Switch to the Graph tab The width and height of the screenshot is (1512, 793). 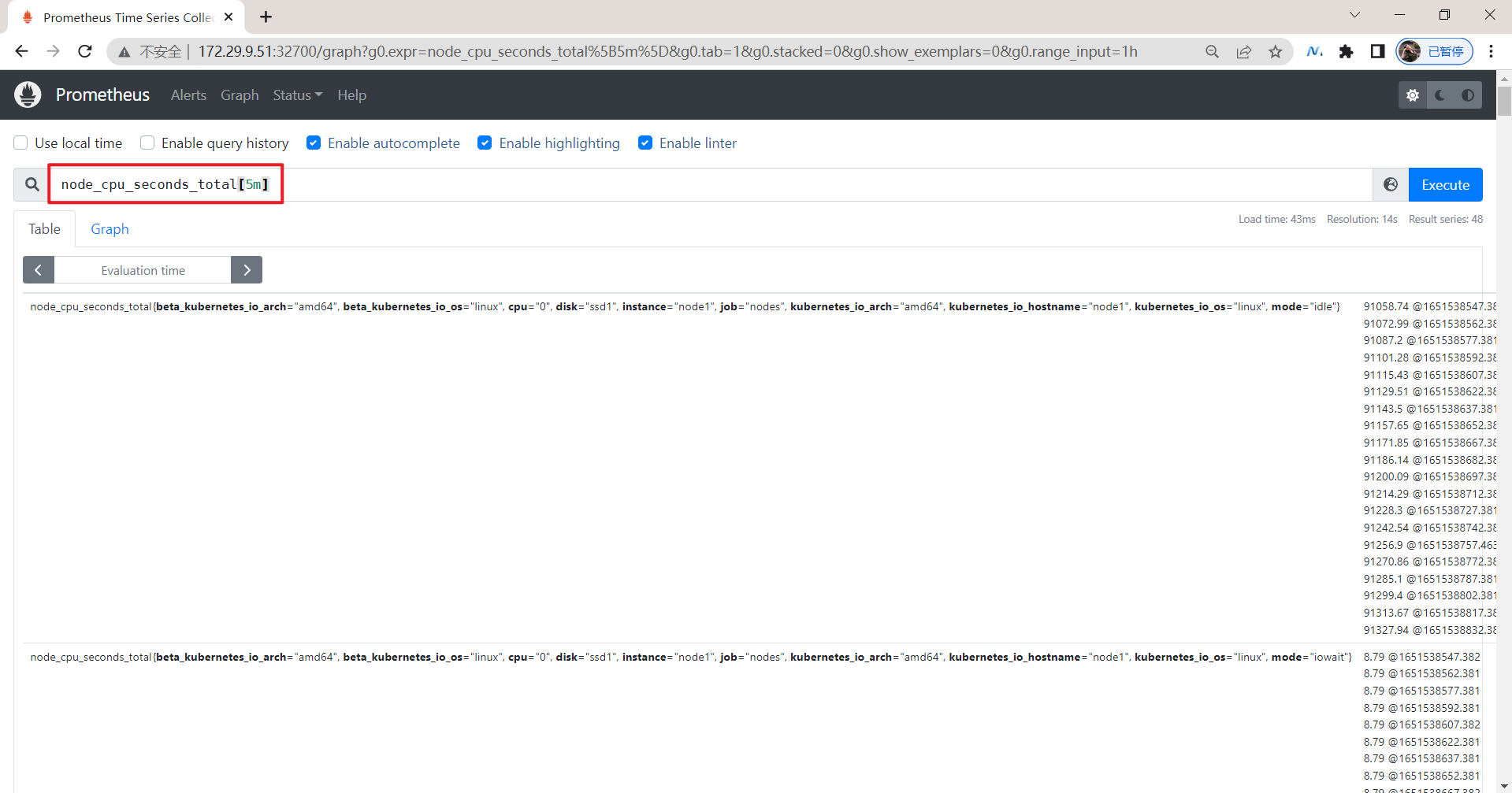110,228
